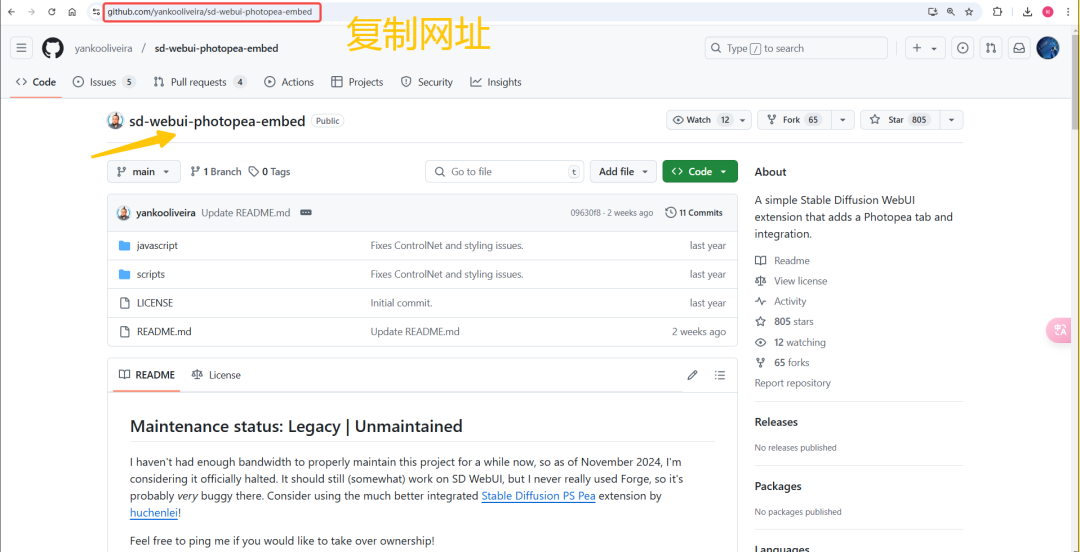Open the 0 Tags link
The height and width of the screenshot is (552, 1080).
269,172
